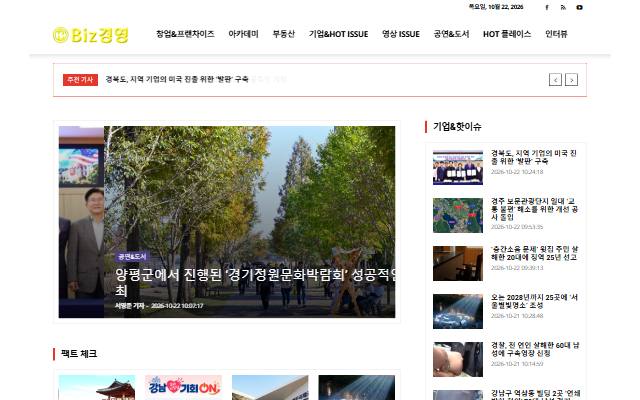The height and width of the screenshot is (400, 640).
Task: Open the HOT 플레이스 menu
Action: click(507, 34)
